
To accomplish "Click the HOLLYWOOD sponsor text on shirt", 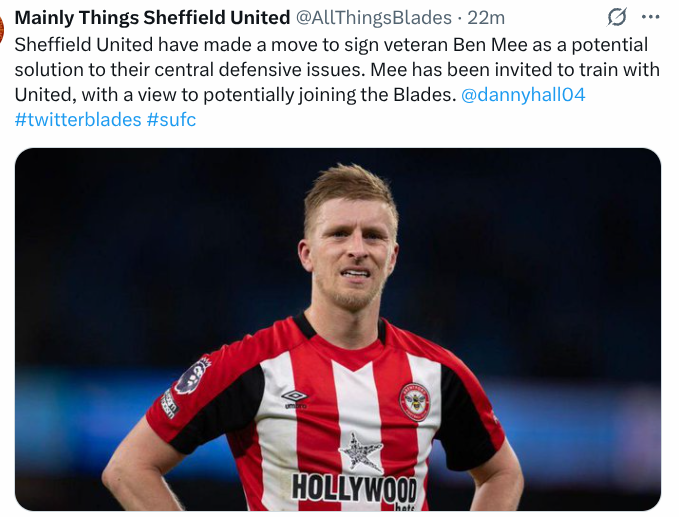I will [354, 488].
